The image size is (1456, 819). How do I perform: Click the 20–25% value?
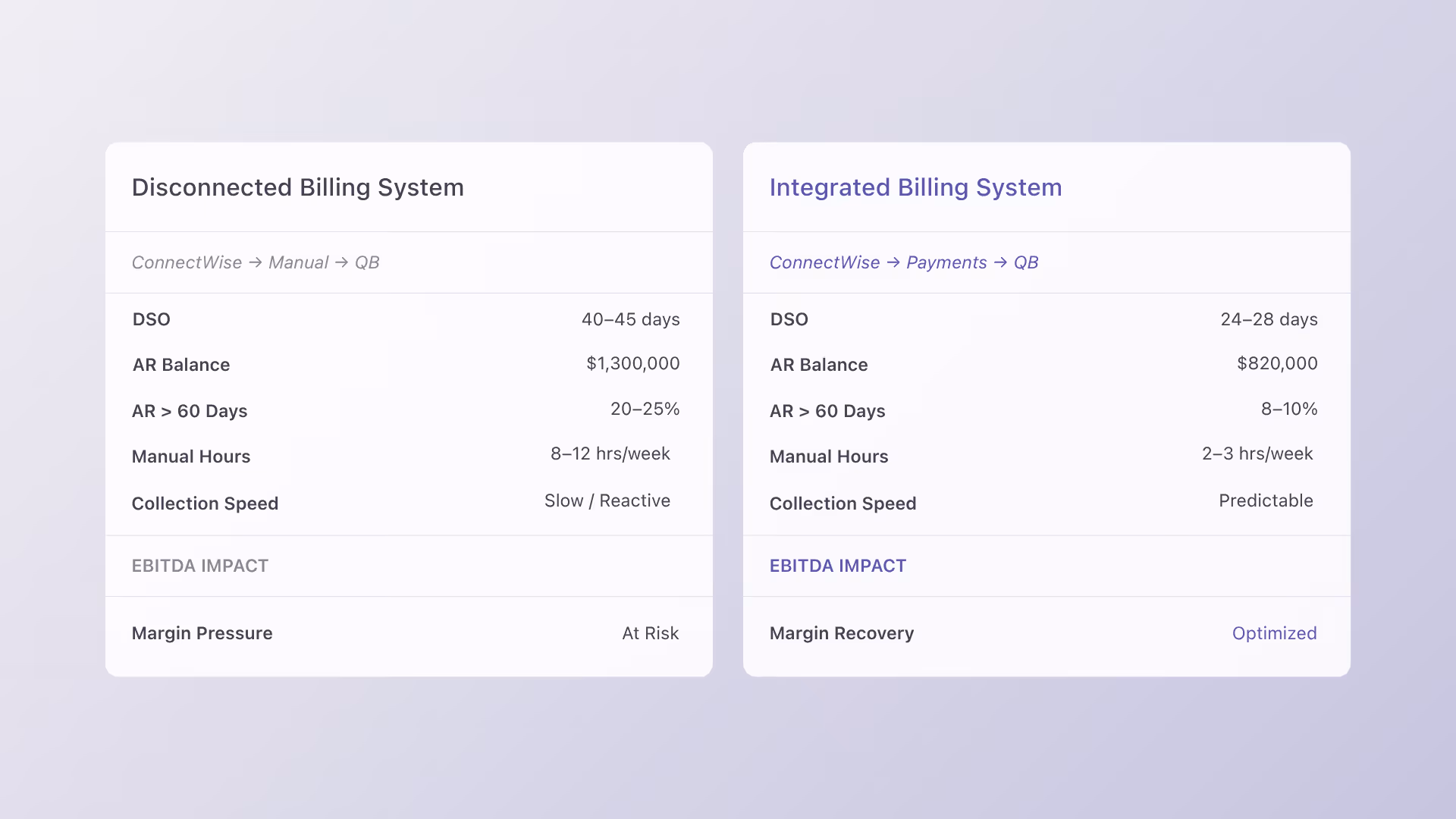click(x=645, y=409)
